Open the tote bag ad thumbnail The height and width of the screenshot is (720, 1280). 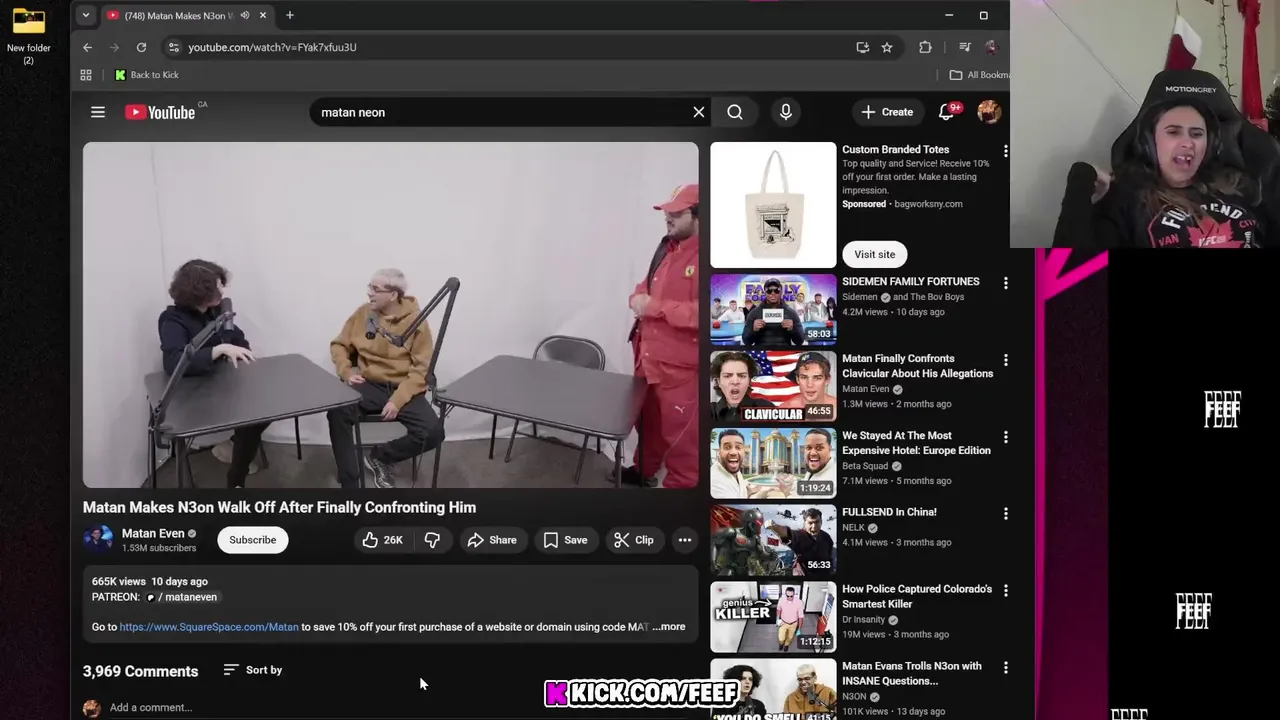tap(773, 205)
